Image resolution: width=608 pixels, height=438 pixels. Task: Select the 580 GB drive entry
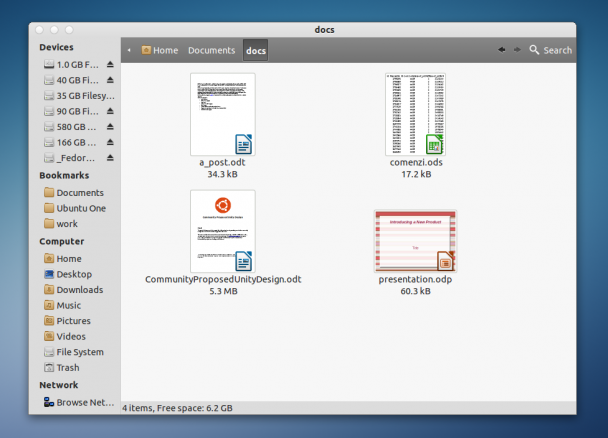70,127
